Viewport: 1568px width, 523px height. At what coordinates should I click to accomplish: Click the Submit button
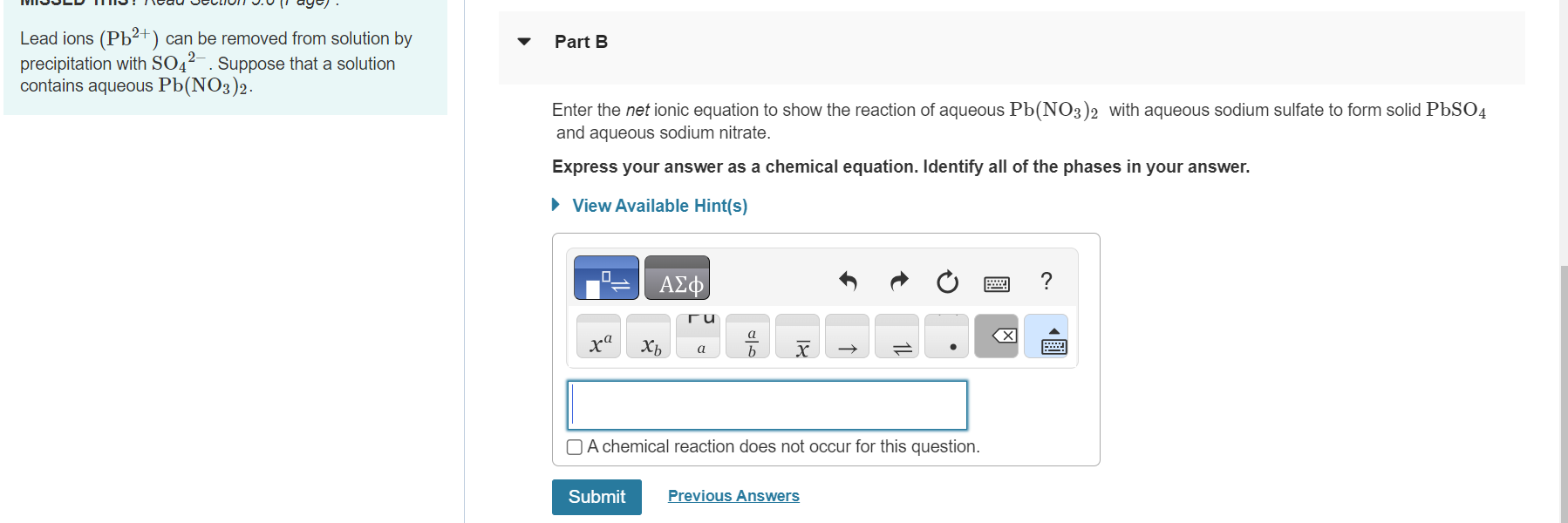click(597, 497)
